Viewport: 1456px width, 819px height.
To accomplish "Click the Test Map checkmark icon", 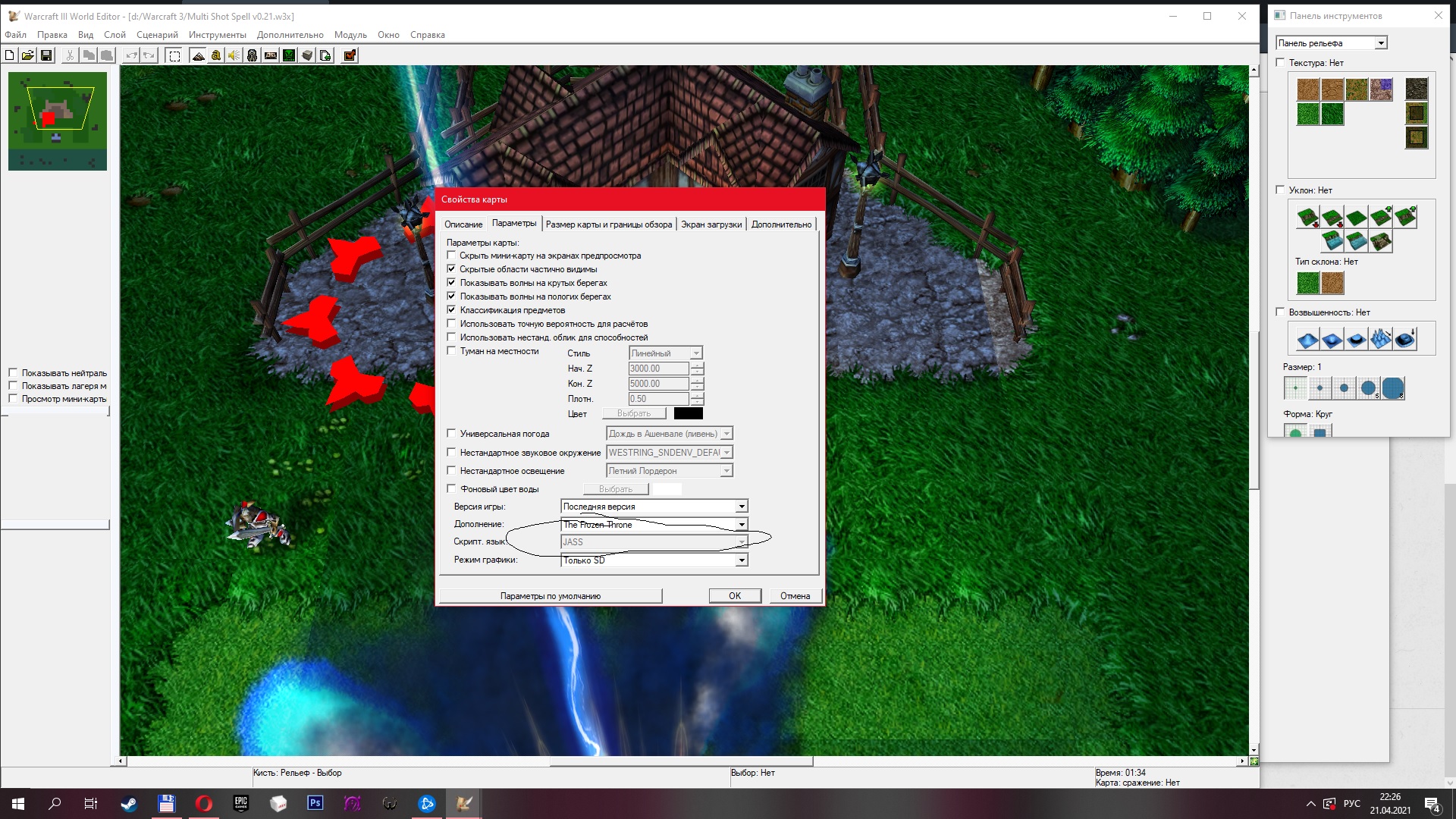I will (350, 55).
